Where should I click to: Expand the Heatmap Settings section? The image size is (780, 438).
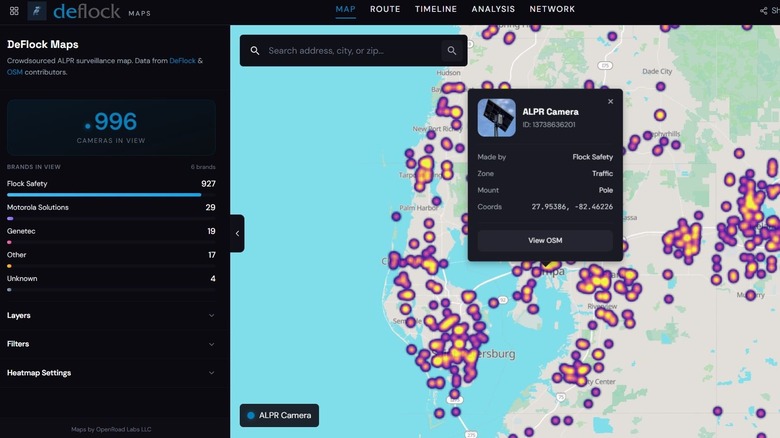[x=111, y=373]
